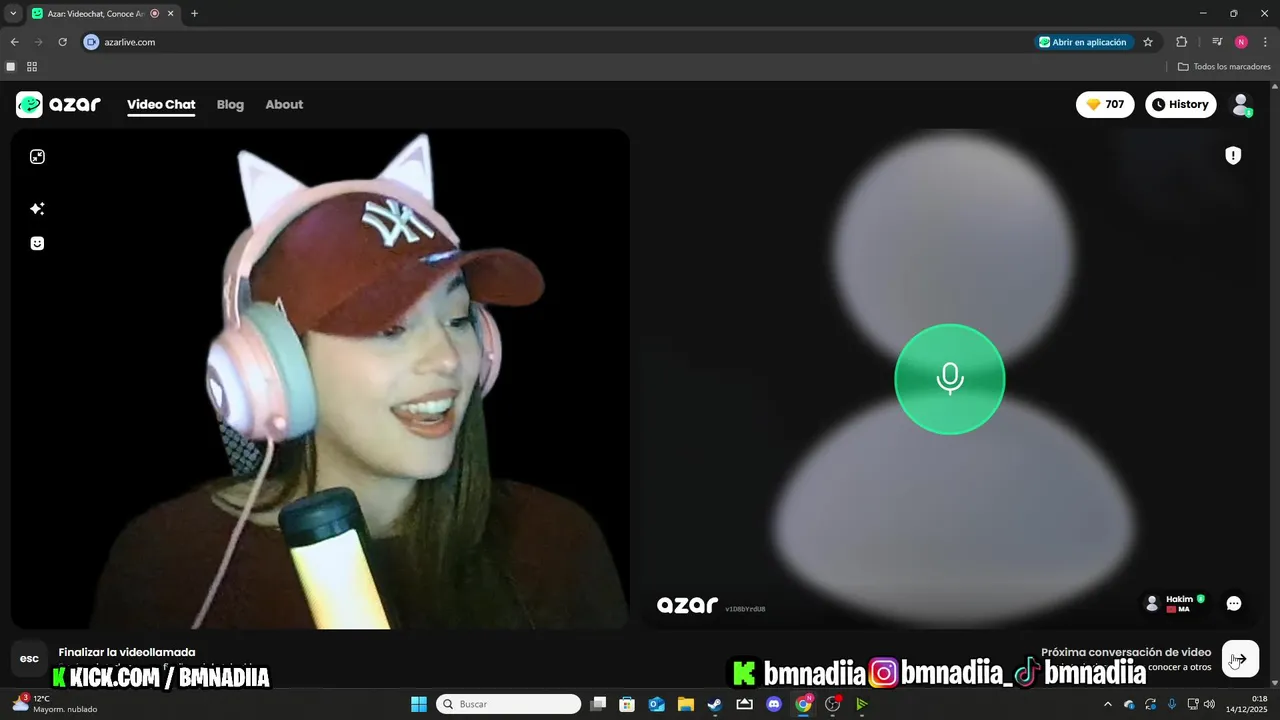Screen dimensions: 1280x720
Task: Open Task View on taskbar
Action: point(598,704)
